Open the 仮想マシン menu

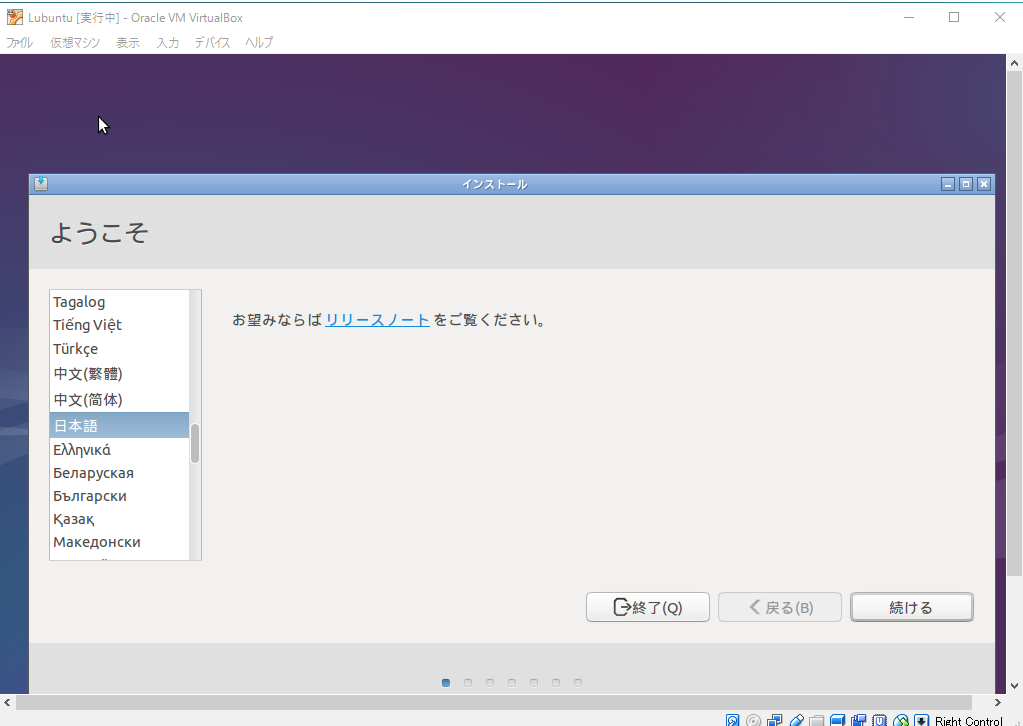pyautogui.click(x=75, y=42)
